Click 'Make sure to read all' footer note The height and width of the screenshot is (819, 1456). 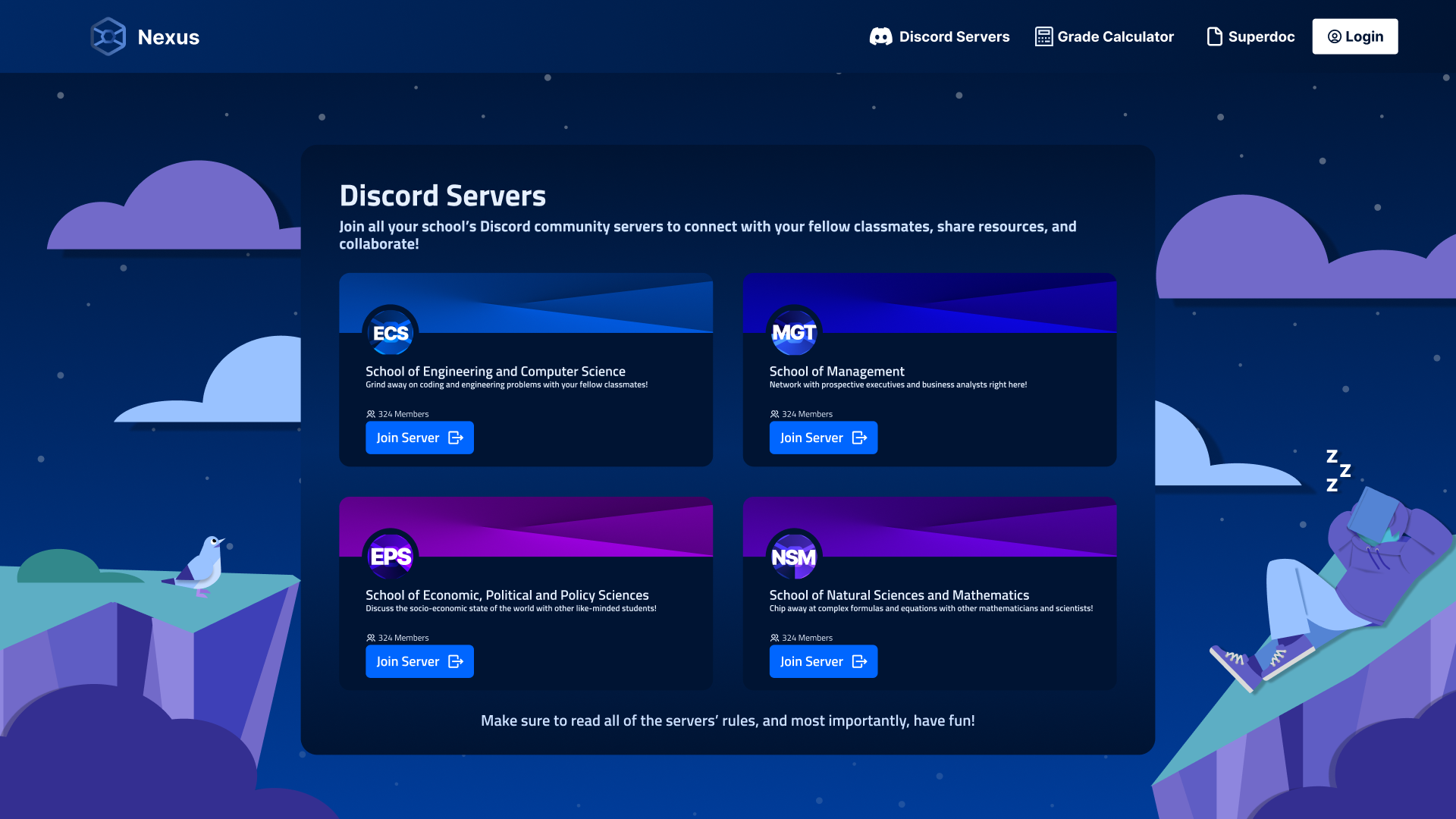[728, 720]
